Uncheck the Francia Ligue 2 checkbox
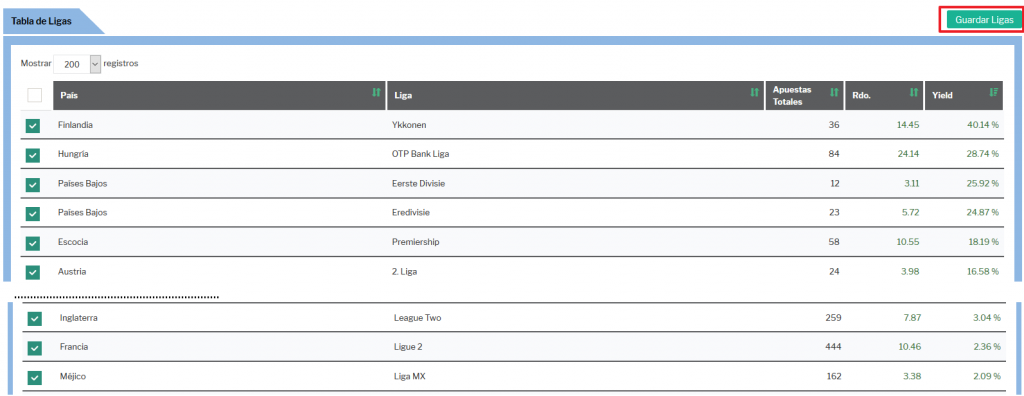The height and width of the screenshot is (396, 1024). pyautogui.click(x=35, y=348)
